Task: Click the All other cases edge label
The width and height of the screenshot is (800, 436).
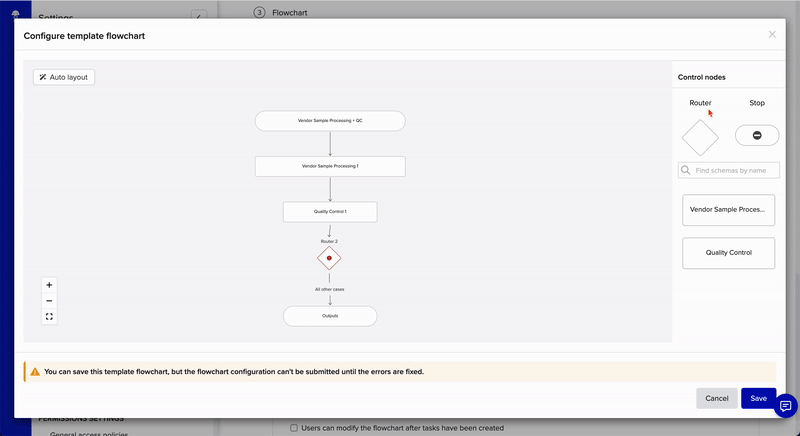Action: tap(330, 289)
